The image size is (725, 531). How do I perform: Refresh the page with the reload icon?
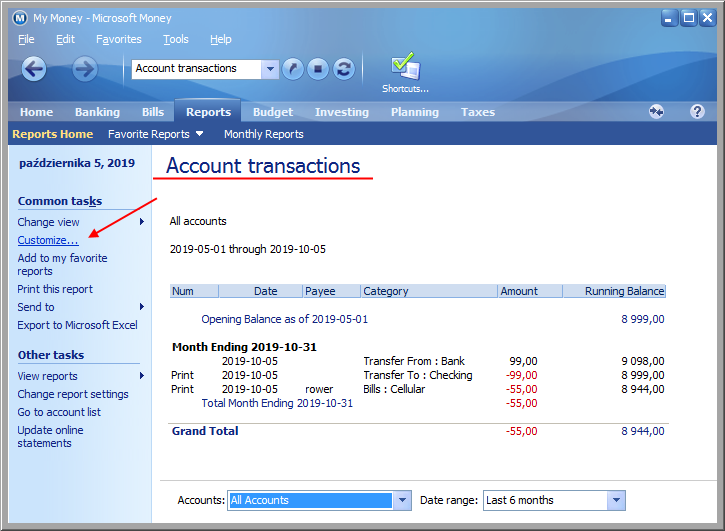click(344, 69)
